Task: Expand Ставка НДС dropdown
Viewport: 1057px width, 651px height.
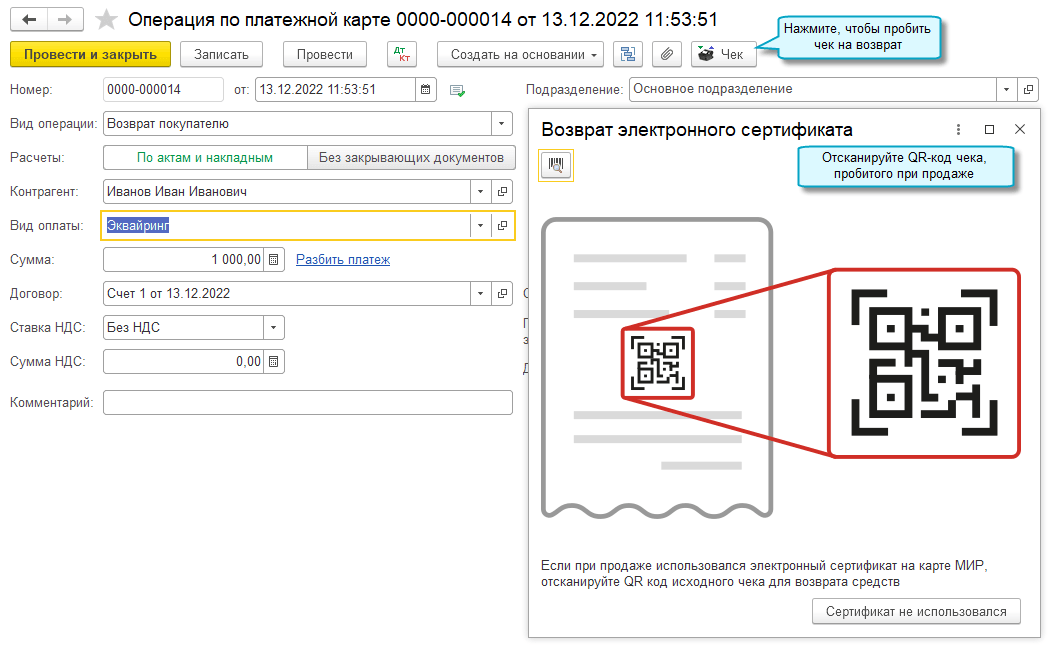Action: [274, 328]
